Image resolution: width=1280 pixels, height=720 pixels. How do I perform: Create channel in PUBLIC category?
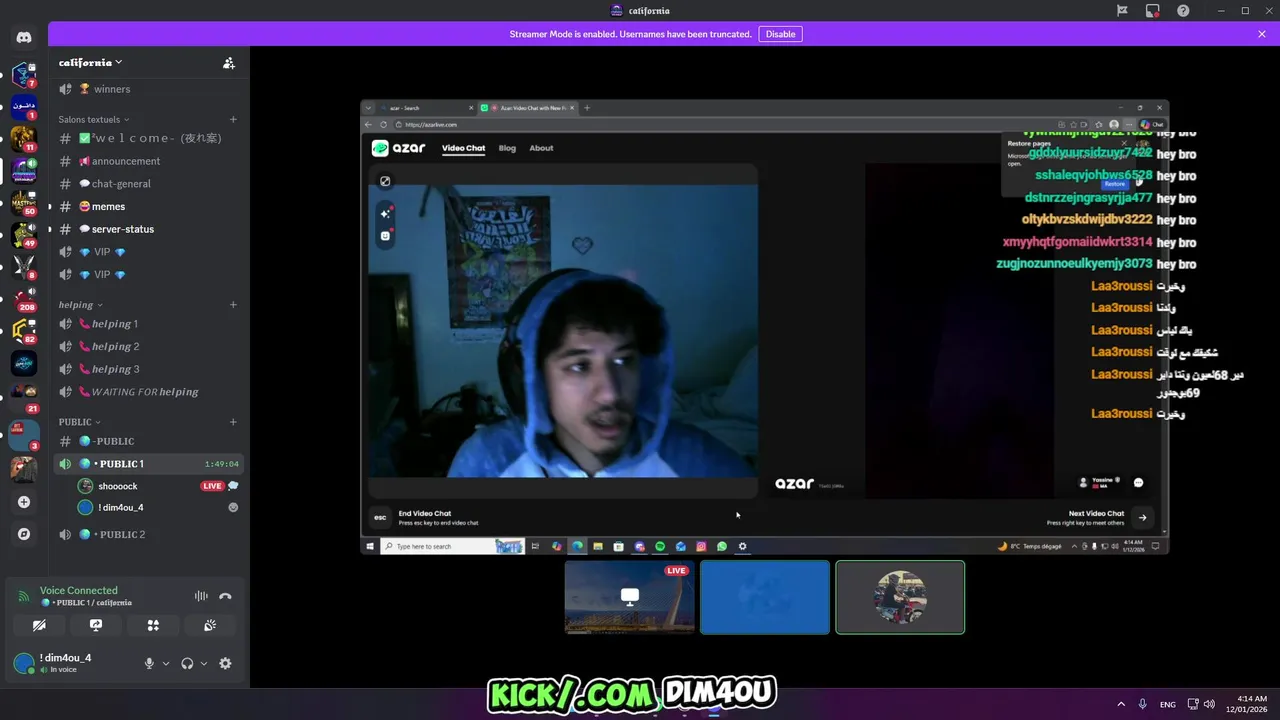coord(233,422)
